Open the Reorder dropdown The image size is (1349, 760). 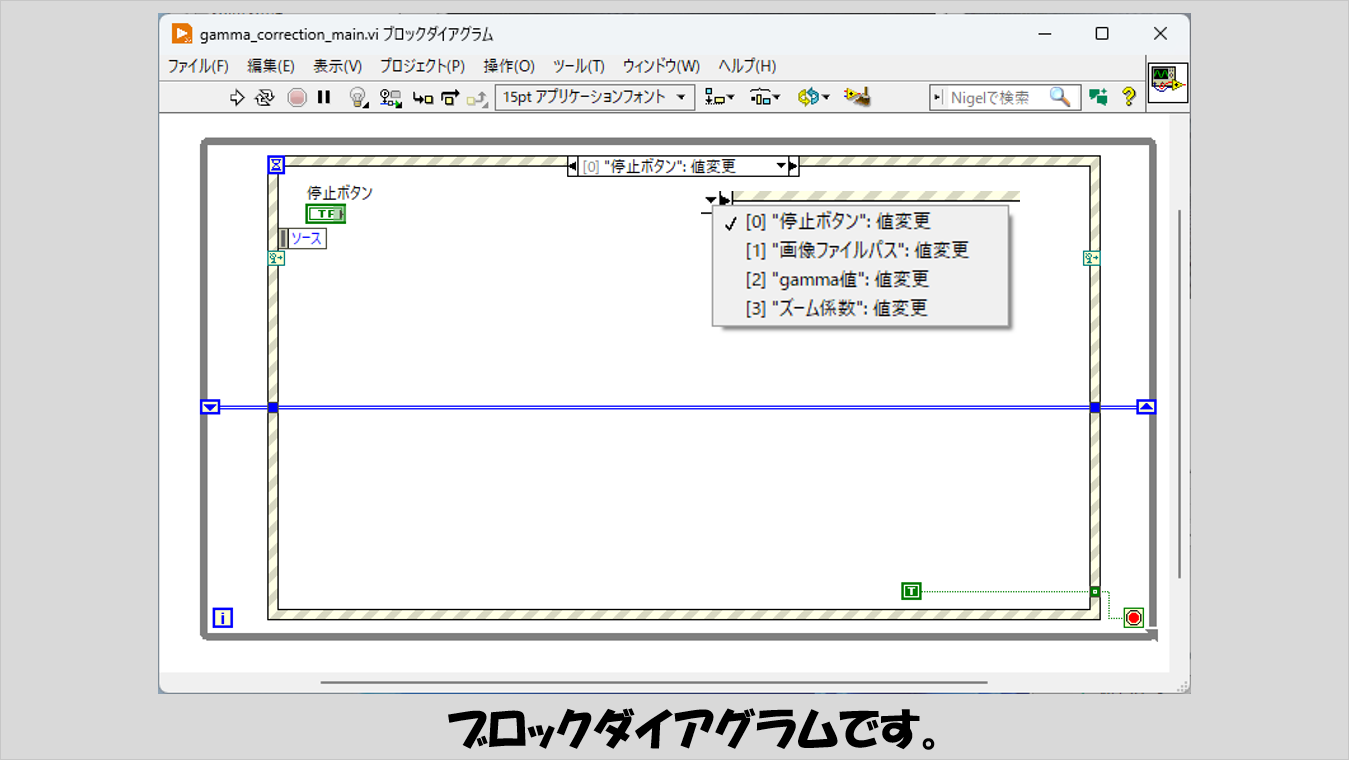[x=813, y=97]
